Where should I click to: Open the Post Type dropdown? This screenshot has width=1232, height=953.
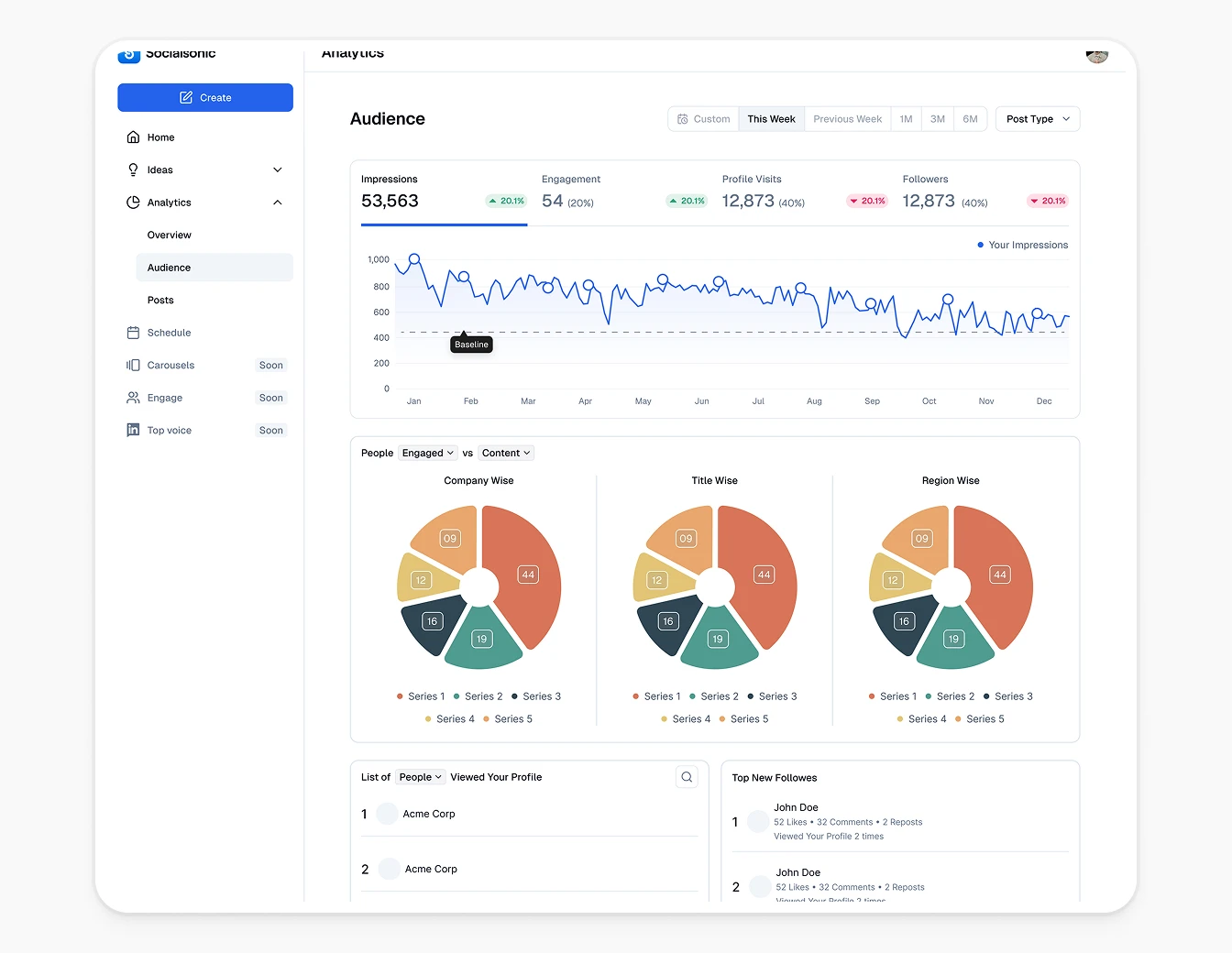[1037, 118]
